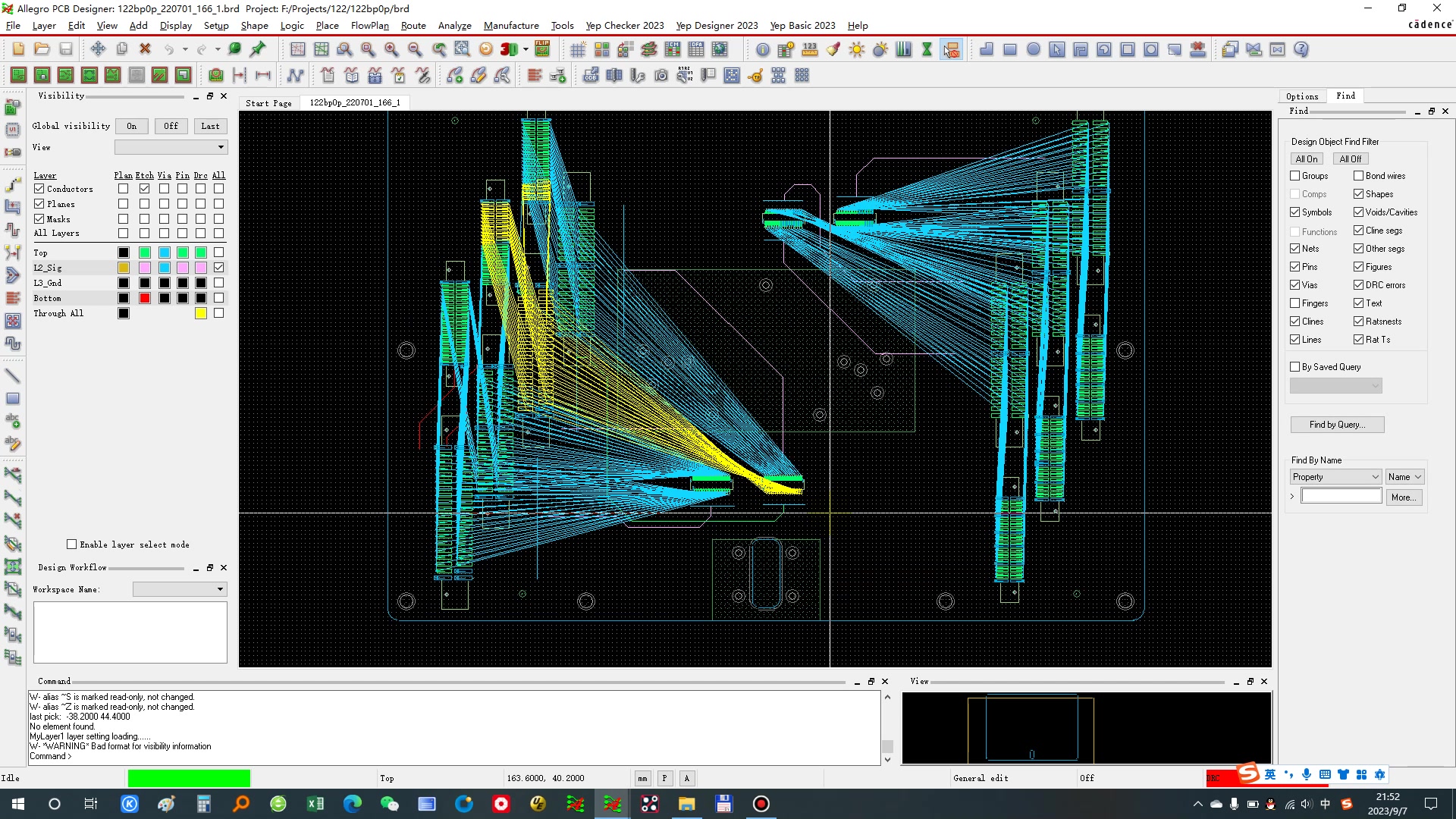Click the sun-shaped highlight icon in toolbar
This screenshot has height=819, width=1456.
pyautogui.click(x=857, y=49)
